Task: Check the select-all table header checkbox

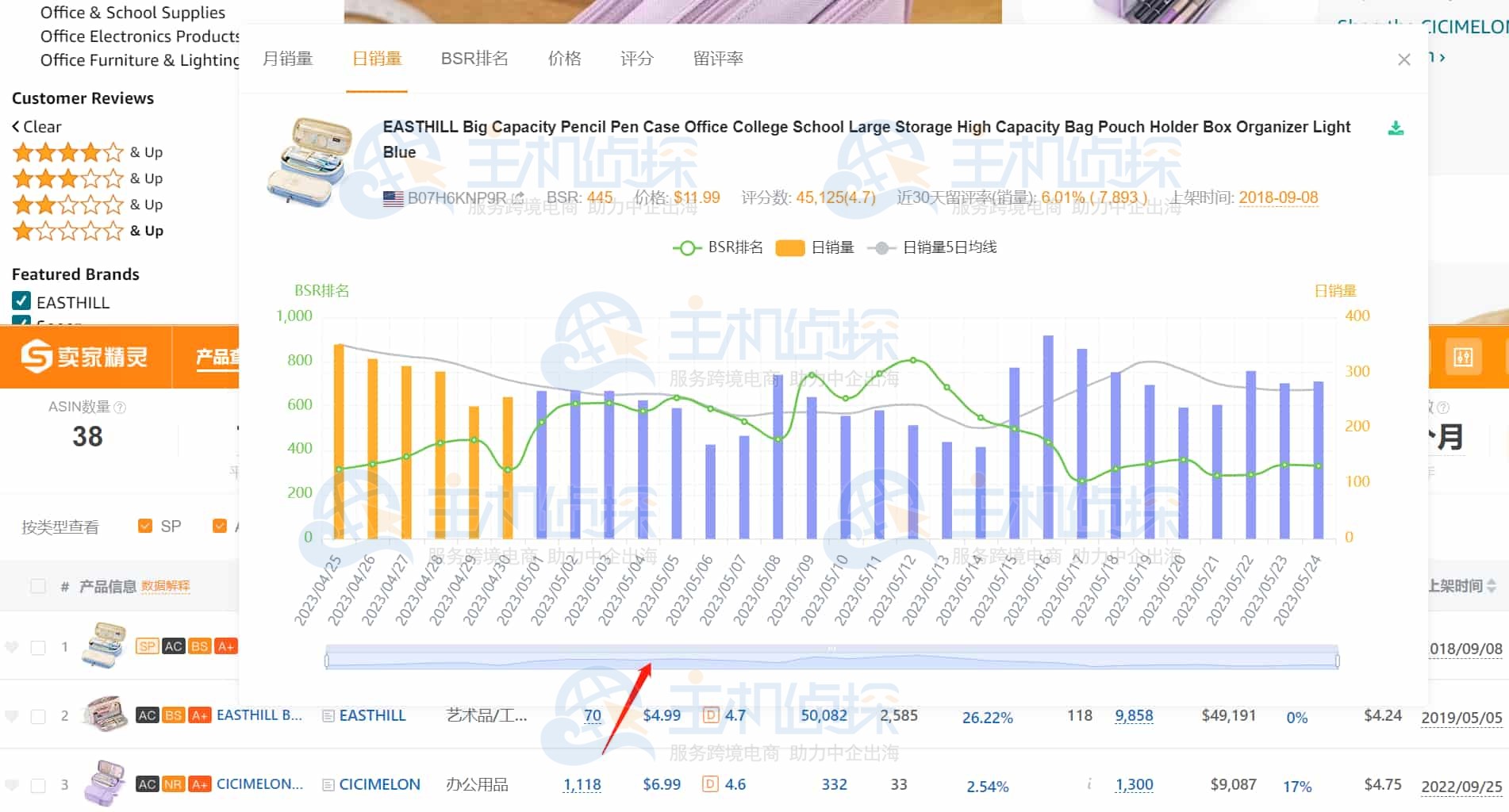Action: pyautogui.click(x=38, y=586)
